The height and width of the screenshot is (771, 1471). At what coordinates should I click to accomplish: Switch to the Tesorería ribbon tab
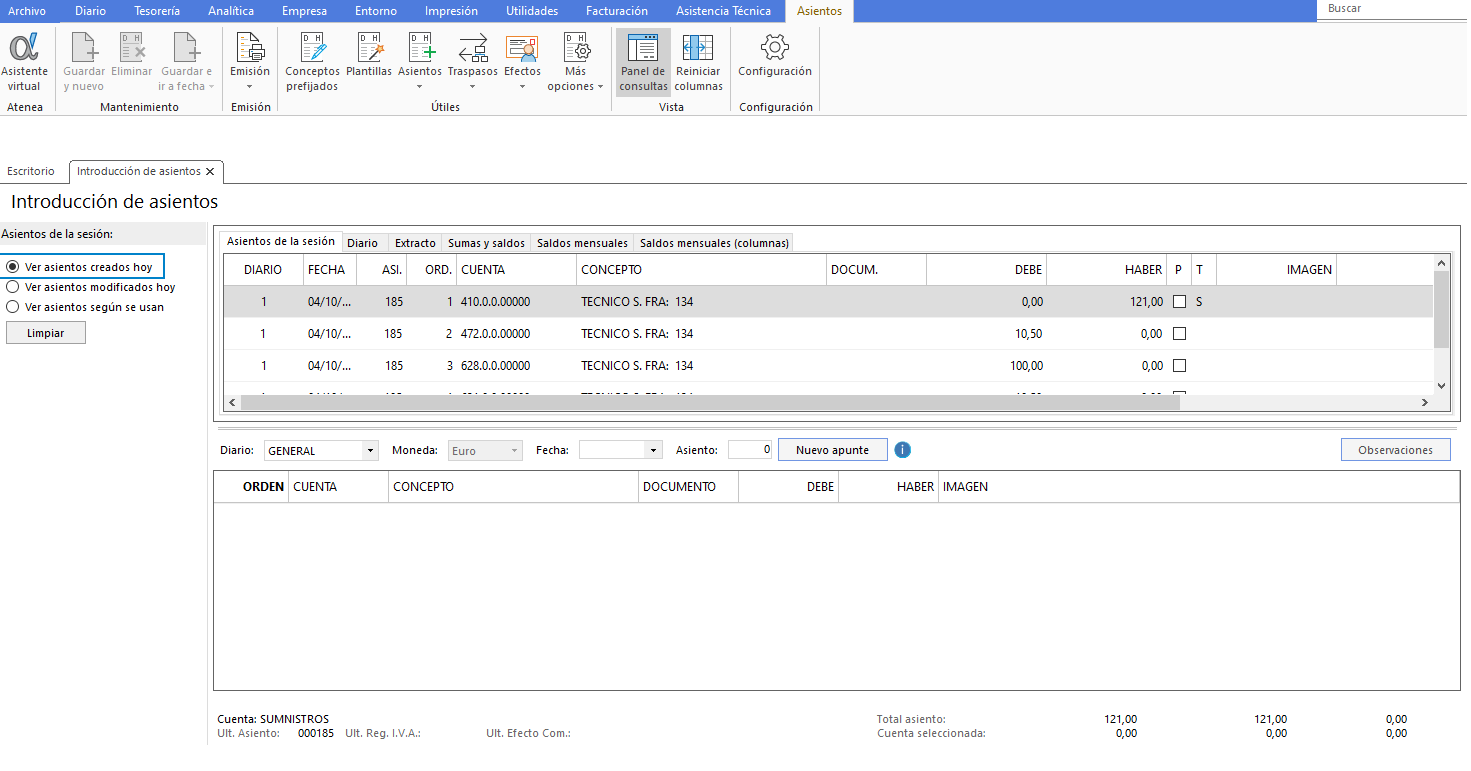[157, 11]
